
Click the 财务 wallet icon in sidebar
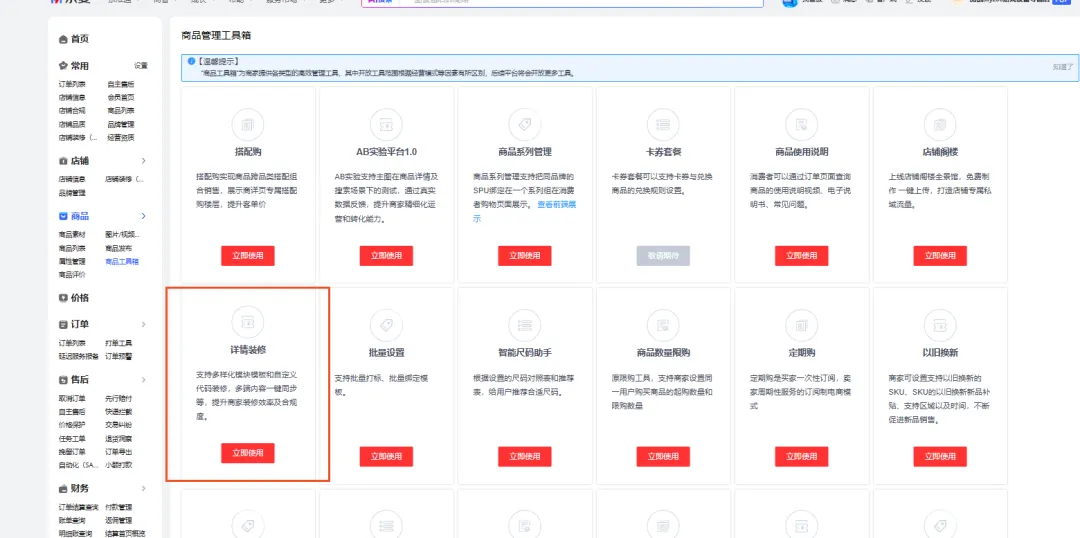(63, 488)
